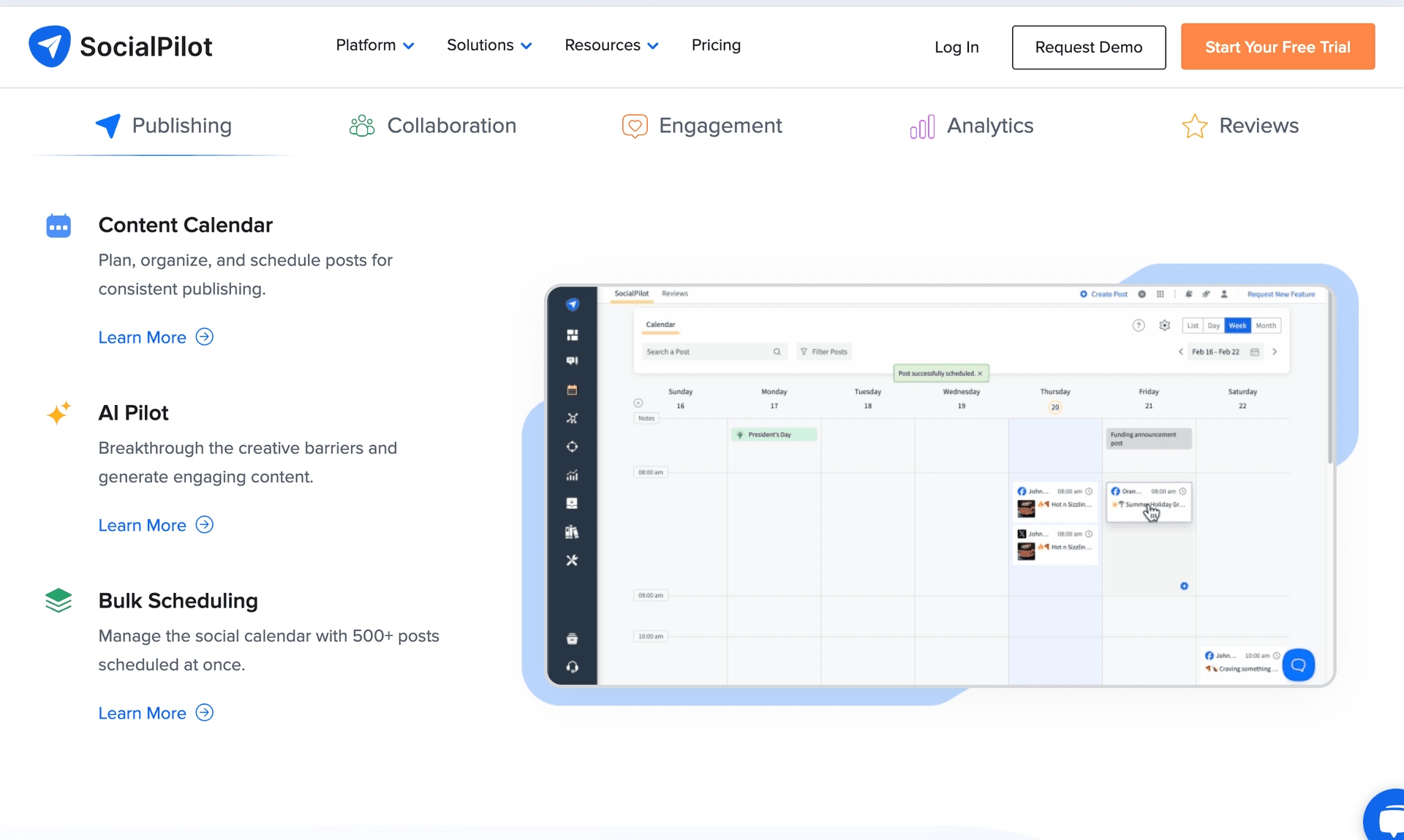The width and height of the screenshot is (1404, 840).
Task: Switch to the Collaboration tab
Action: click(x=433, y=126)
